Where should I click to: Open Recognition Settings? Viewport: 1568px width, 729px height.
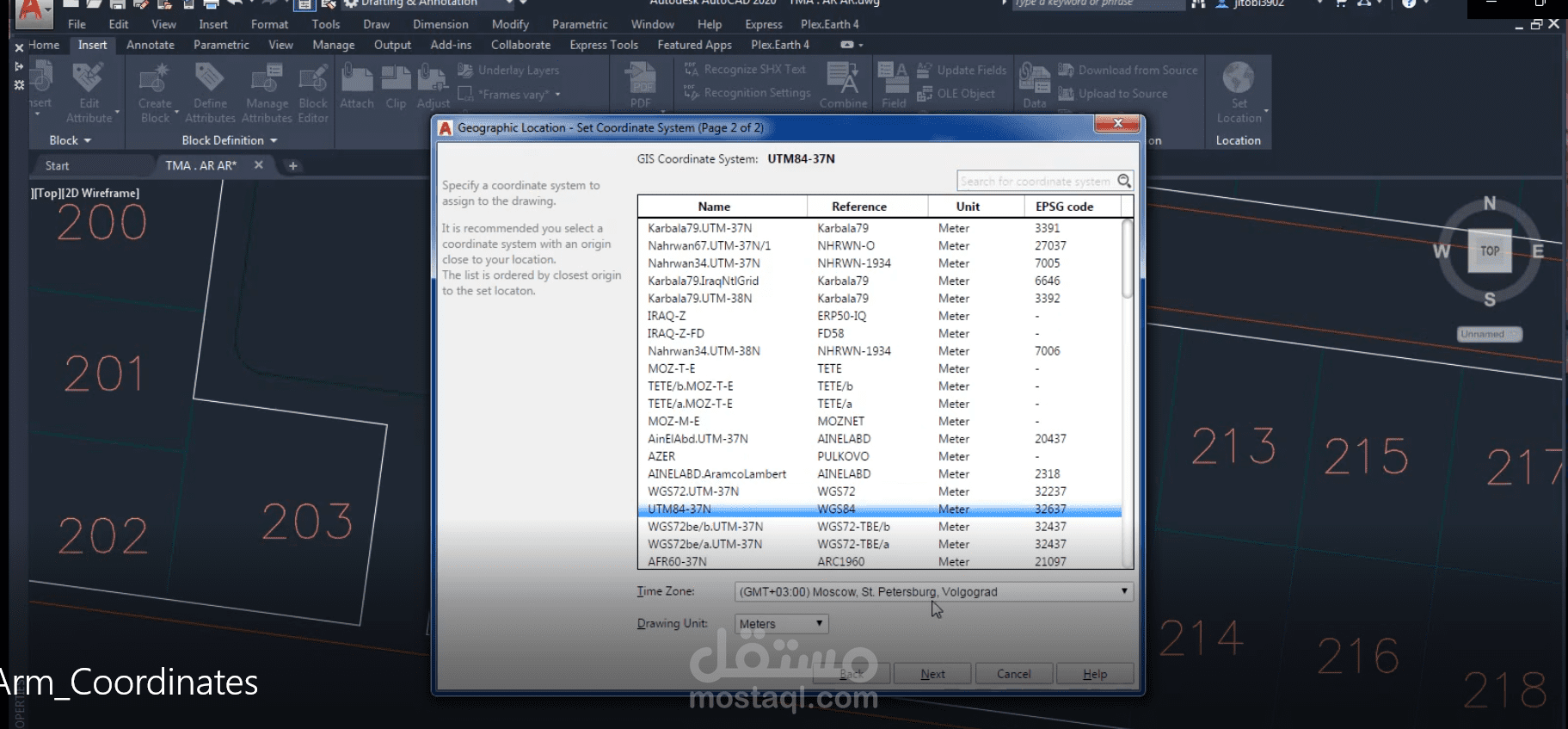(x=747, y=93)
